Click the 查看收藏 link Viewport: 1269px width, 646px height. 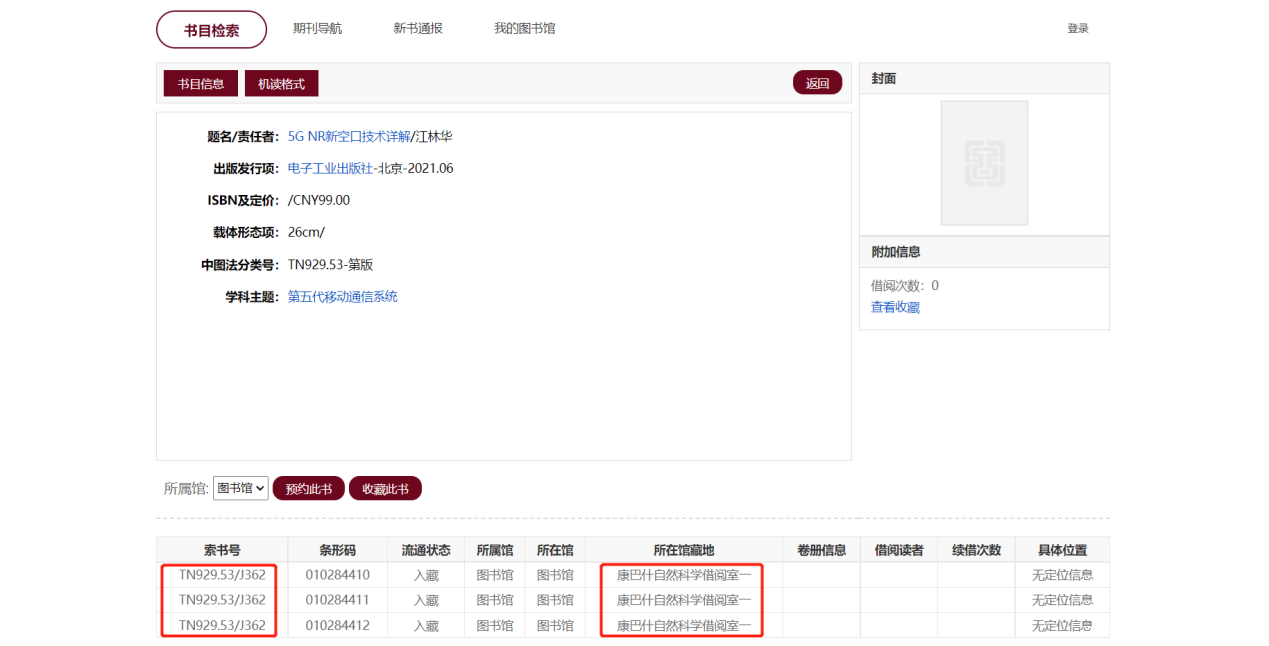point(895,307)
